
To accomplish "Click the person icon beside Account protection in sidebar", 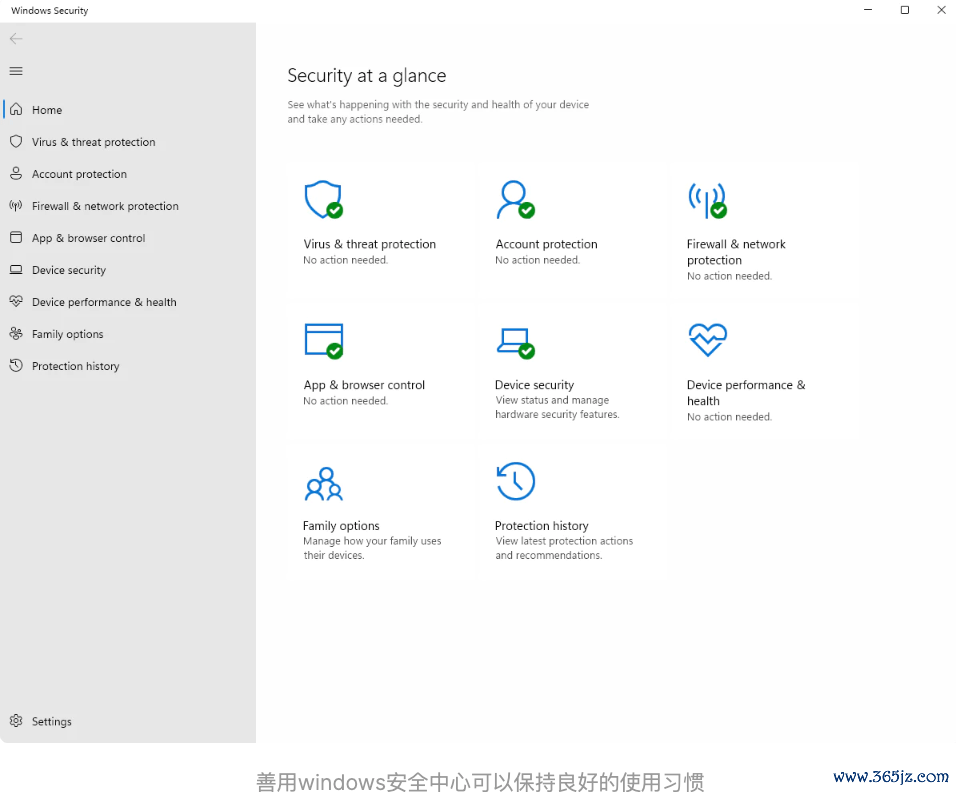I will pos(16,173).
